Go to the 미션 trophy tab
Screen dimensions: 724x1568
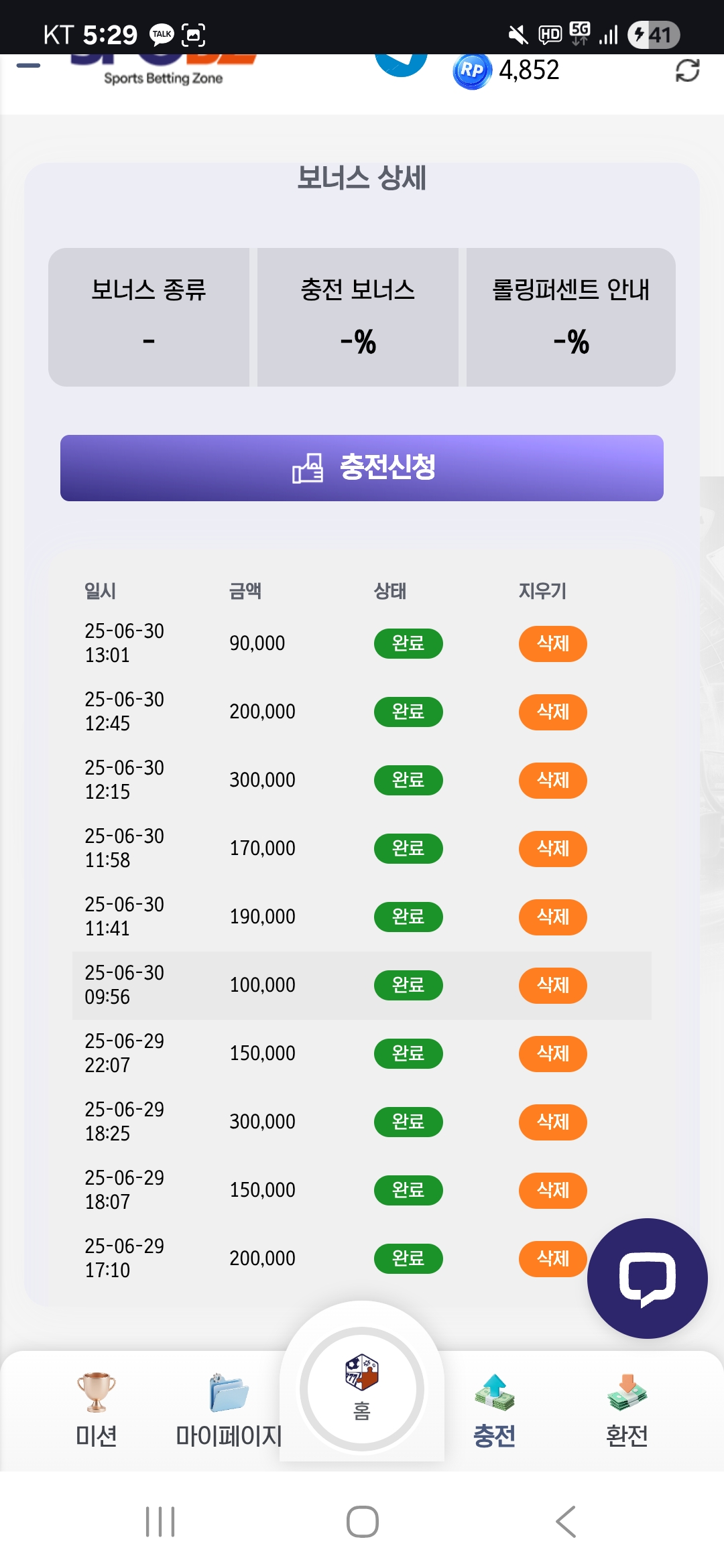pyautogui.click(x=97, y=1409)
